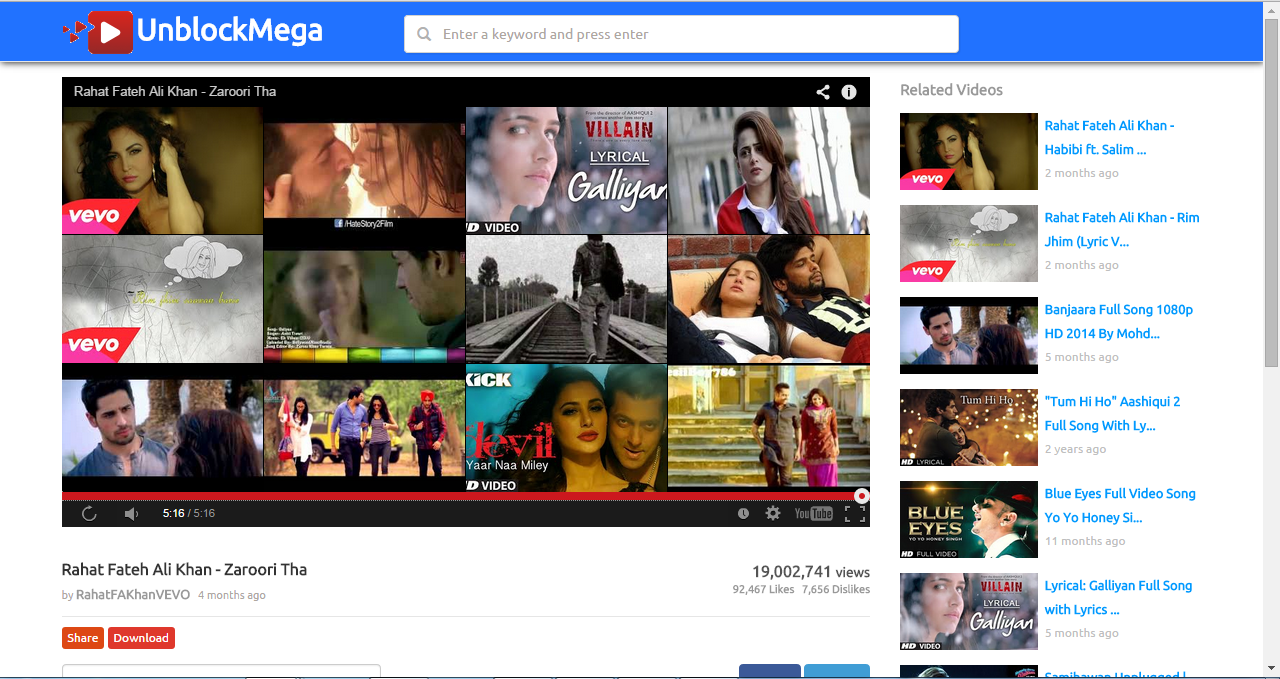Click the '4 months ago' upload date
The height and width of the screenshot is (679, 1280).
[232, 595]
